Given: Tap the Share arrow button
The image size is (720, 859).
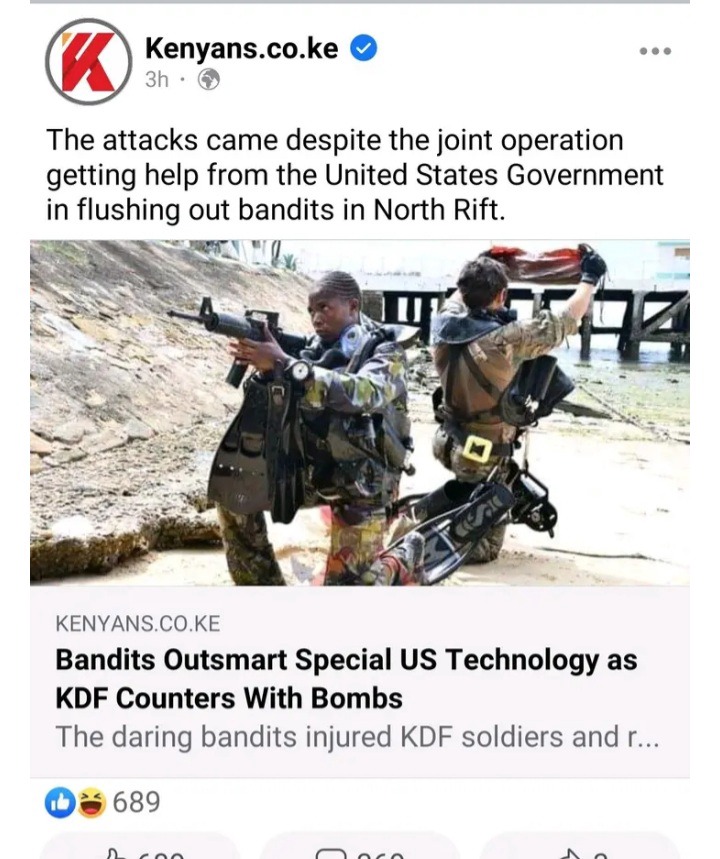Looking at the screenshot, I should click(x=581, y=849).
